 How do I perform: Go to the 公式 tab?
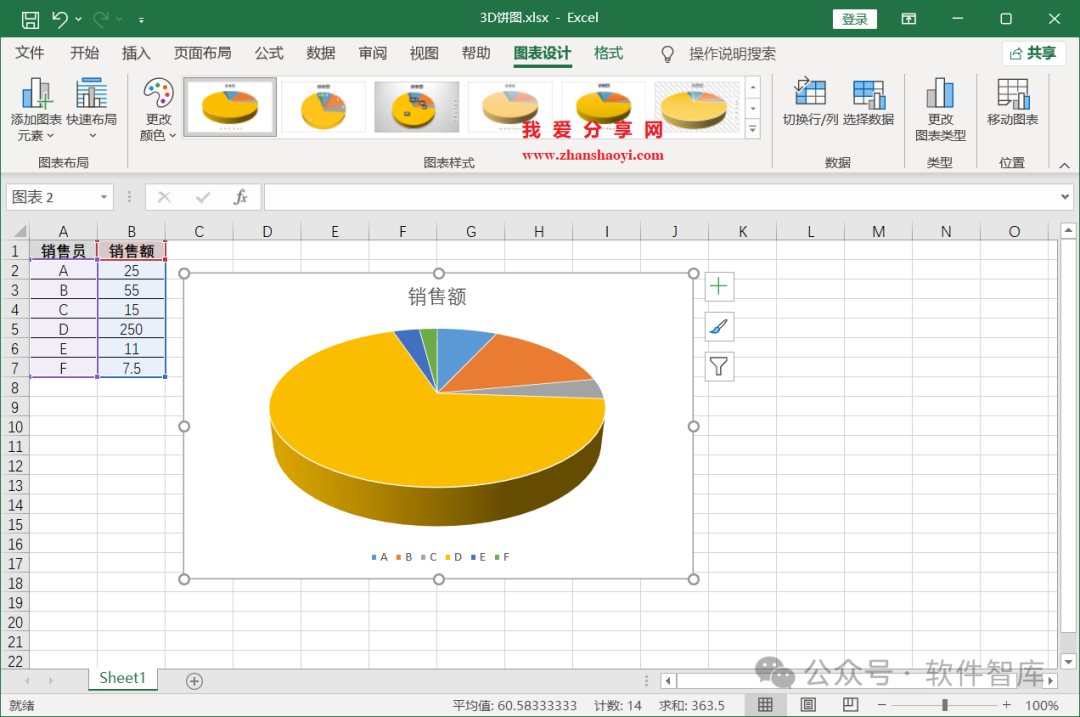[269, 54]
